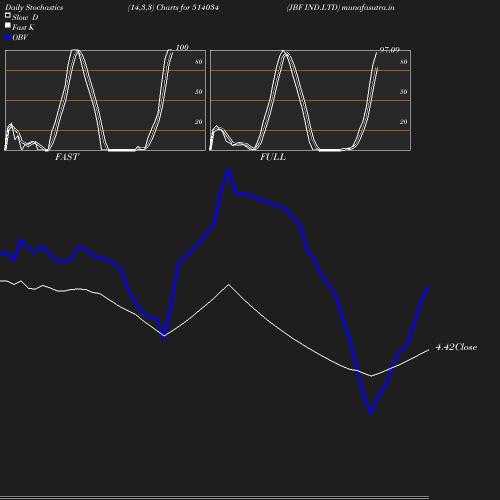Viewport: 500px width, 500px height.
Task: Click the FULL stochastic chart panel
Action: [x=310, y=100]
